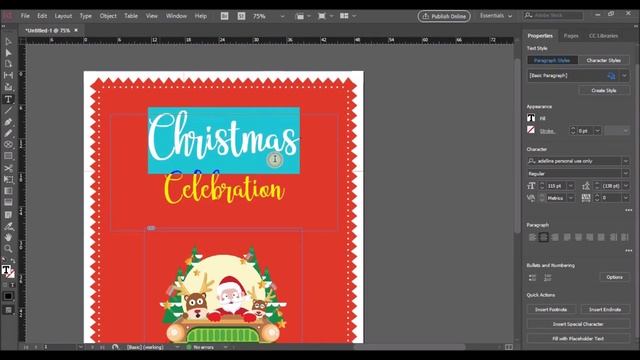Toggle Character Styles mode

(x=603, y=60)
